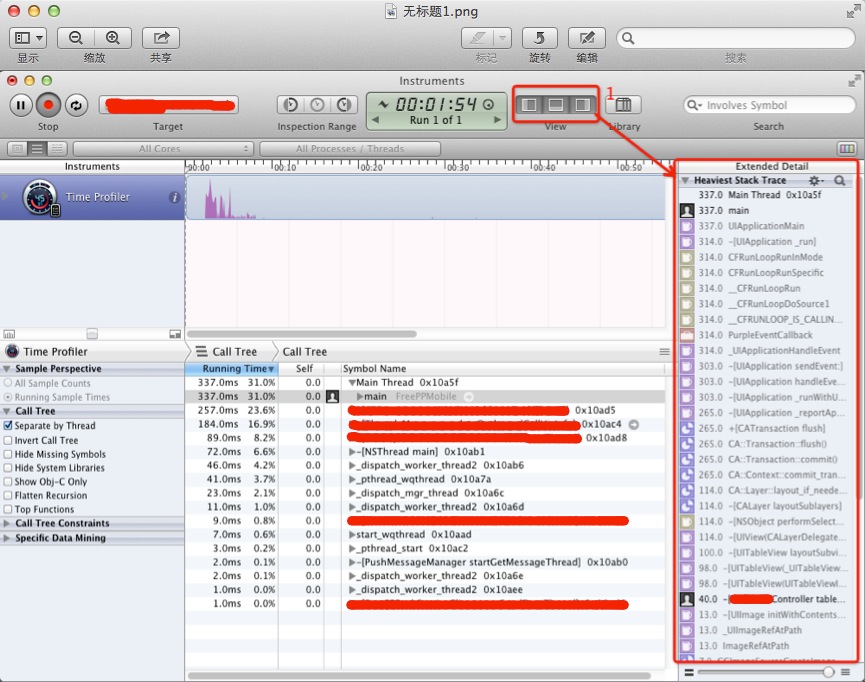Expand the main FreePPMobile row
This screenshot has height=682, width=865.
360,396
